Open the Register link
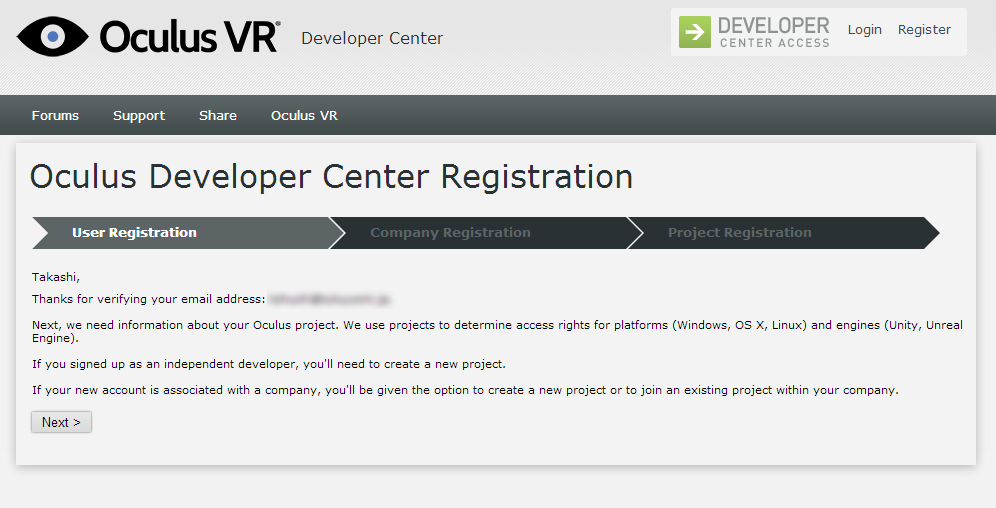 tap(924, 30)
